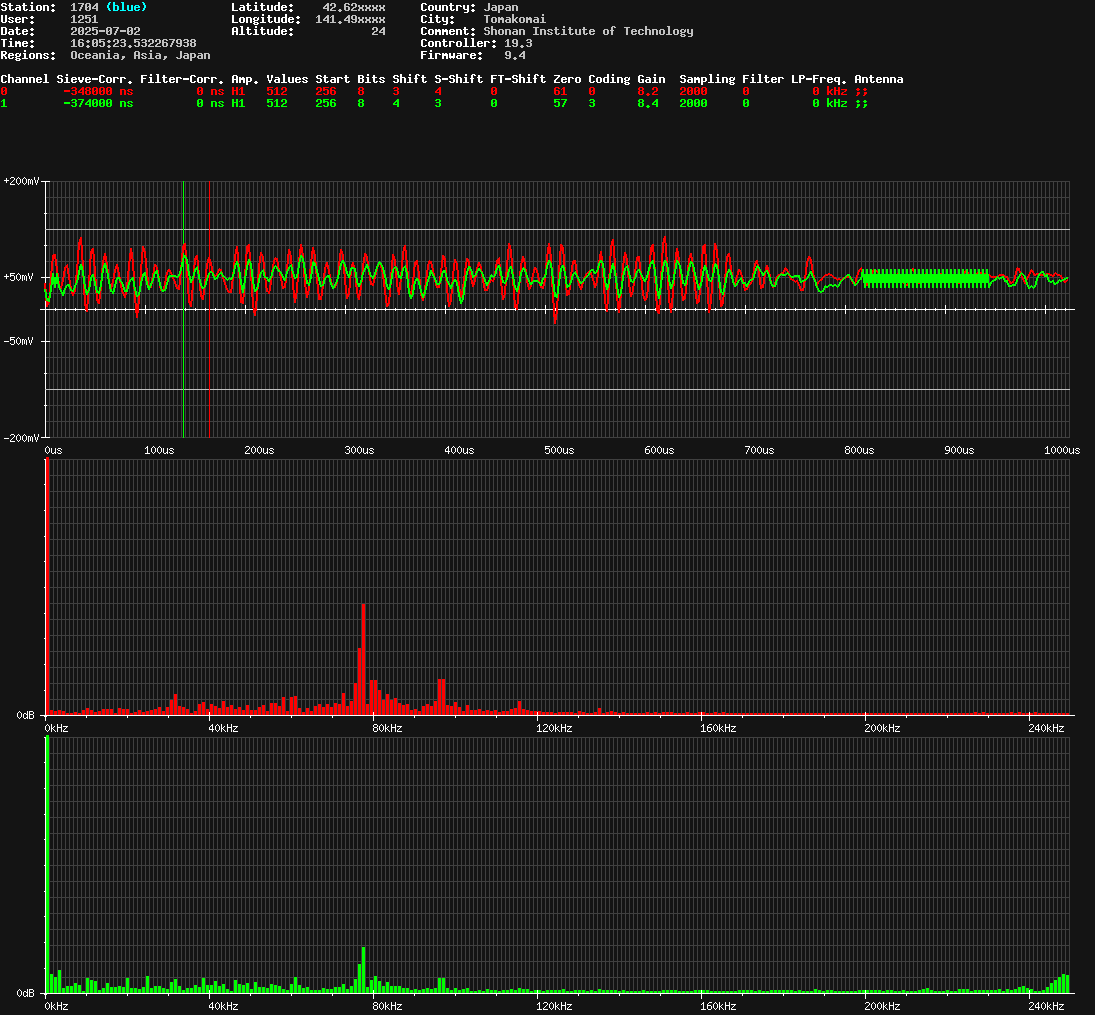Image resolution: width=1095 pixels, height=1015 pixels.
Task: Click the "Filter-Corr." column header
Action: coord(182,79)
